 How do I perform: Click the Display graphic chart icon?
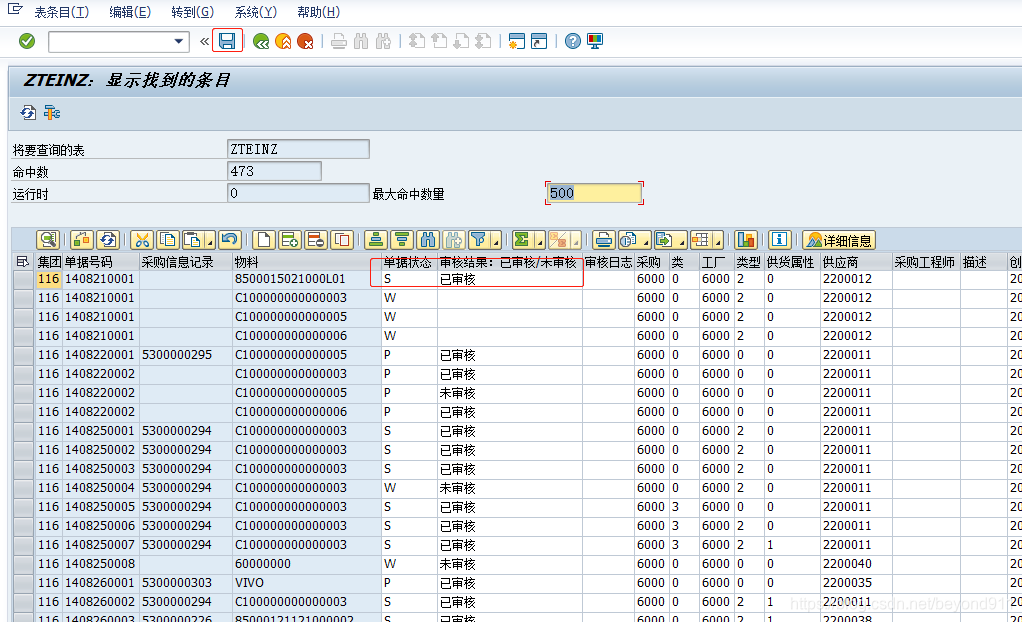pos(745,240)
